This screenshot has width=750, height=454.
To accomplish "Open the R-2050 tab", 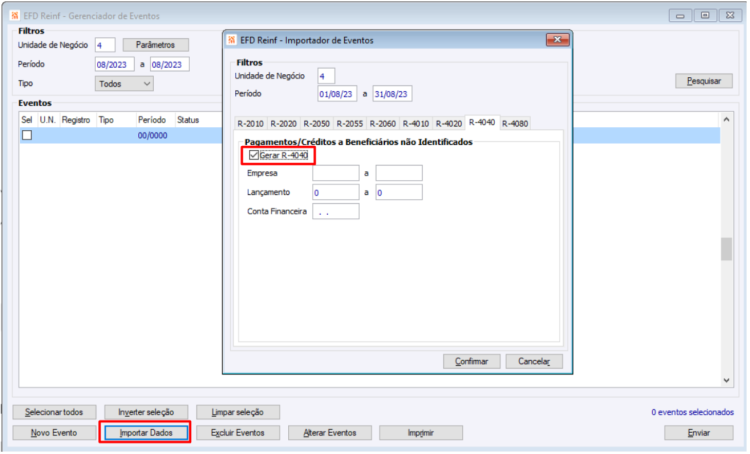I will (317, 123).
